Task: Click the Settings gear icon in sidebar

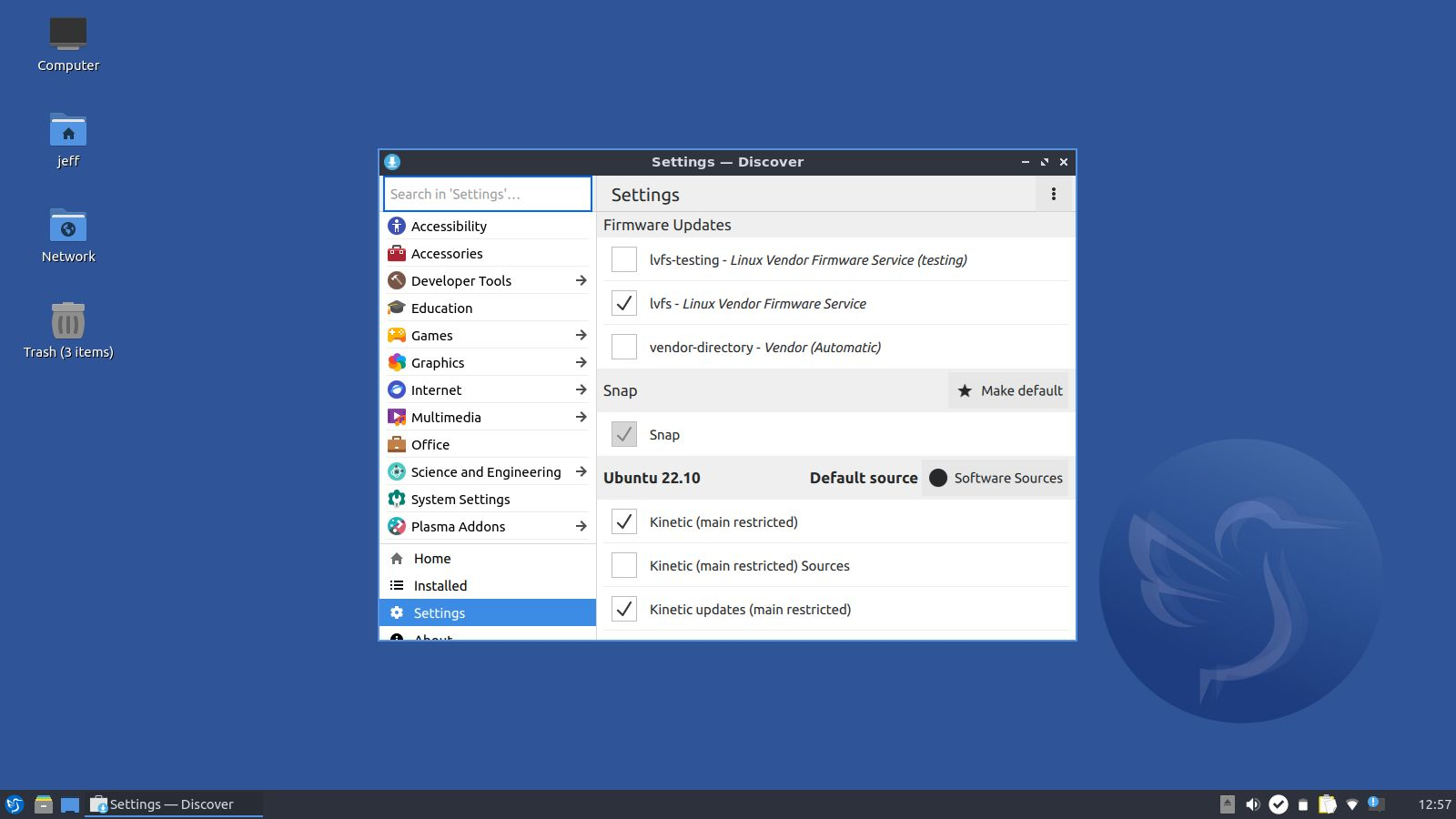Action: (397, 613)
